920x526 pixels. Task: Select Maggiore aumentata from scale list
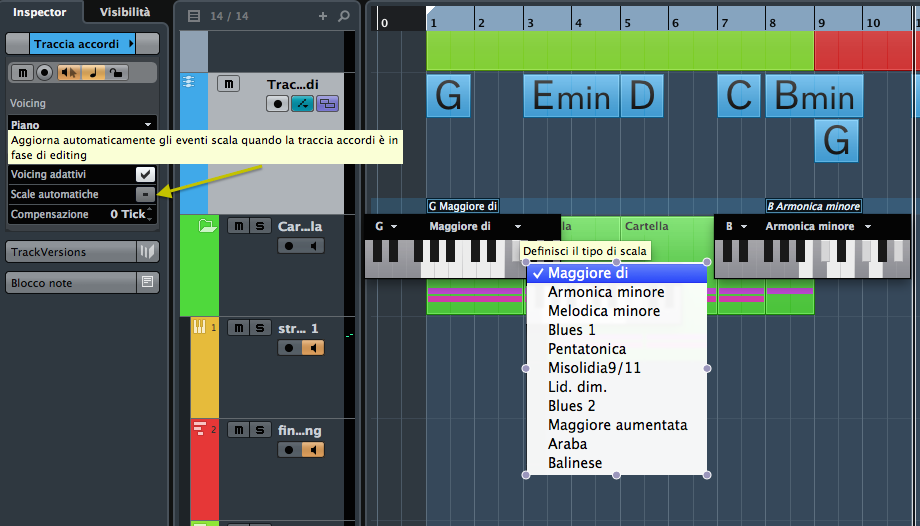pos(617,425)
